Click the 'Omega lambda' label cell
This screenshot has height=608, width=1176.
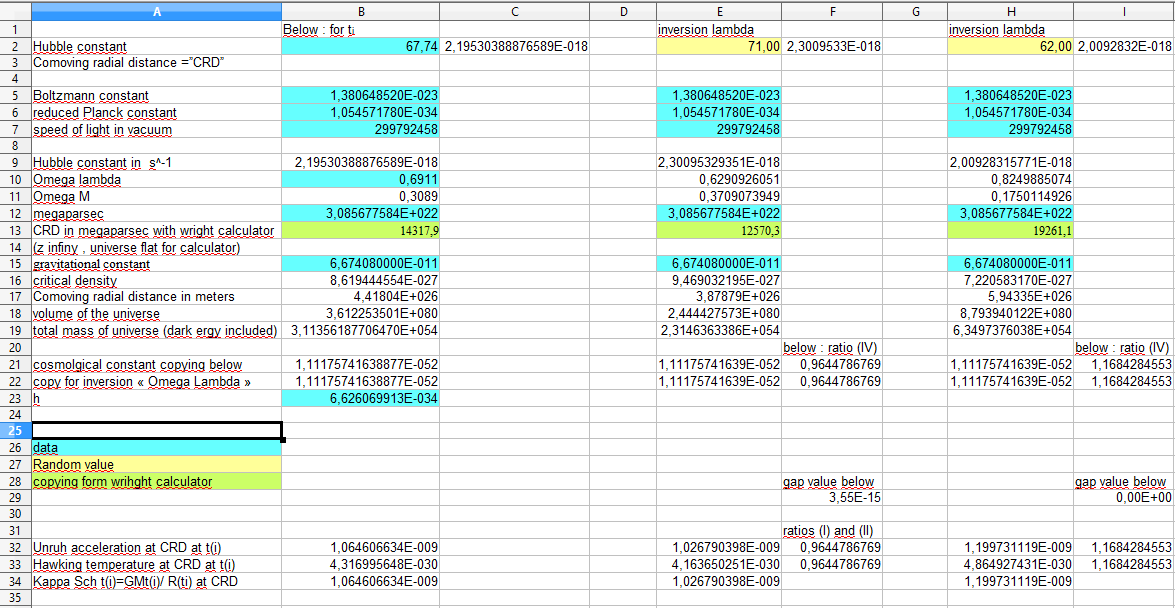[156, 180]
